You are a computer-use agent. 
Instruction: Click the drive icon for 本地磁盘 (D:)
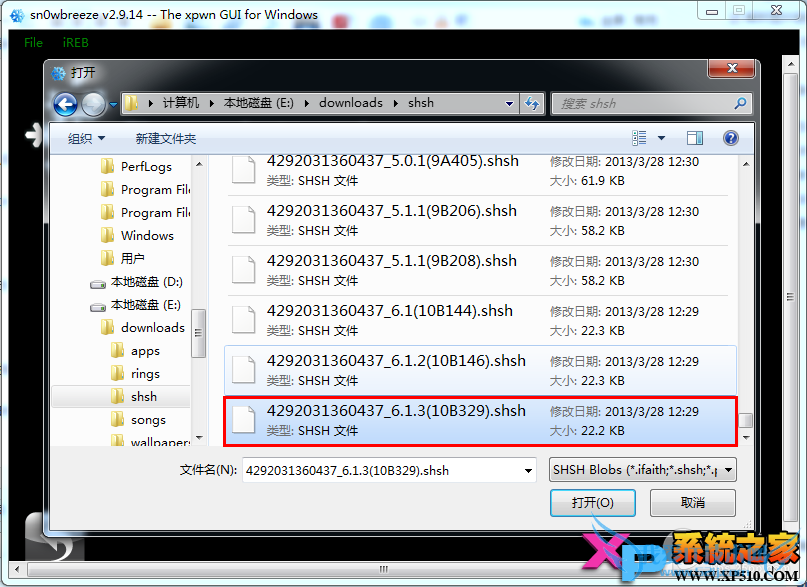pos(98,283)
